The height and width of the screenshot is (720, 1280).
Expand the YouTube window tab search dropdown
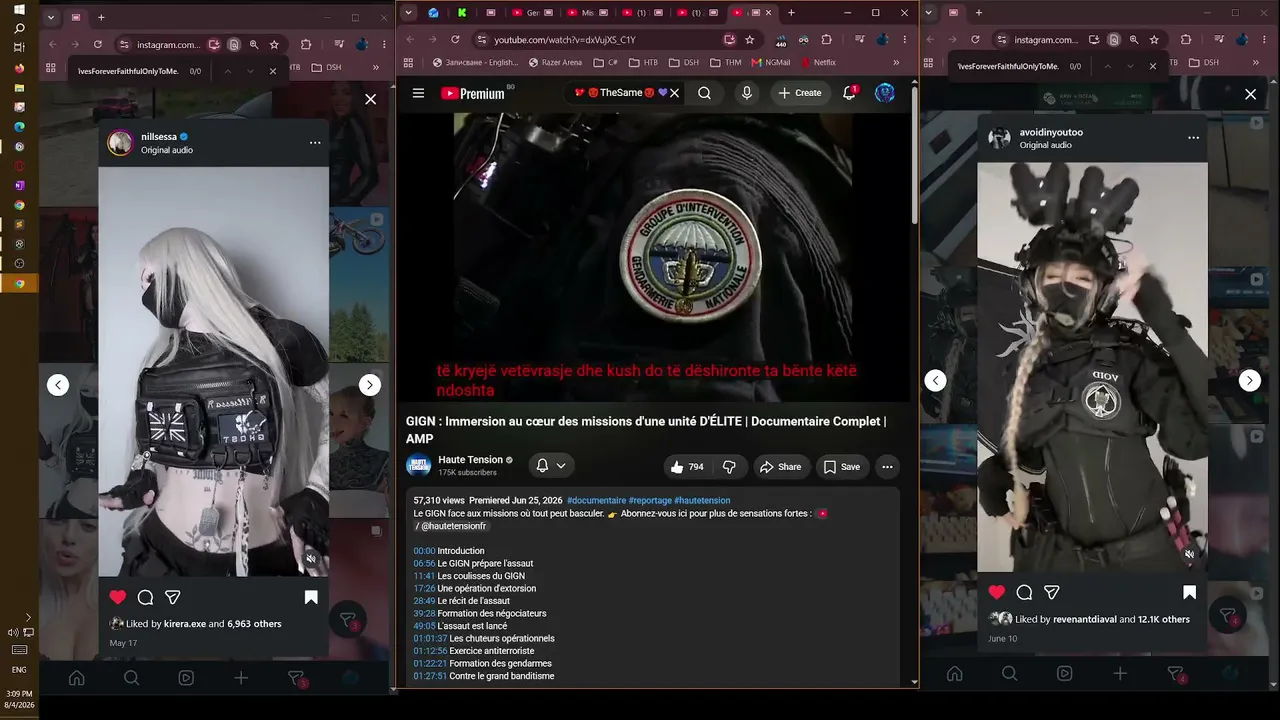coord(409,13)
